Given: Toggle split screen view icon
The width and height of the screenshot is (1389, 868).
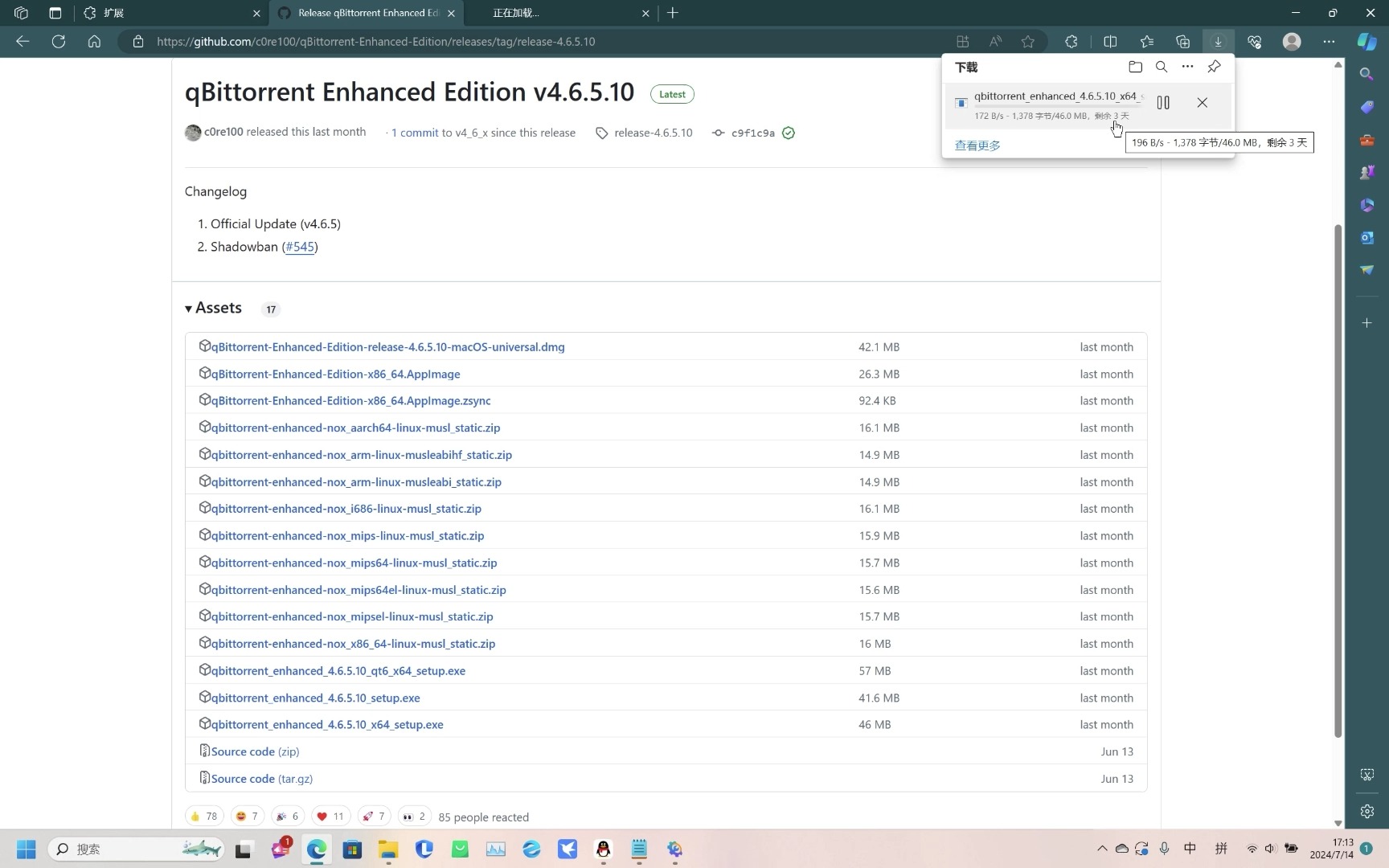Looking at the screenshot, I should pyautogui.click(x=1110, y=42).
